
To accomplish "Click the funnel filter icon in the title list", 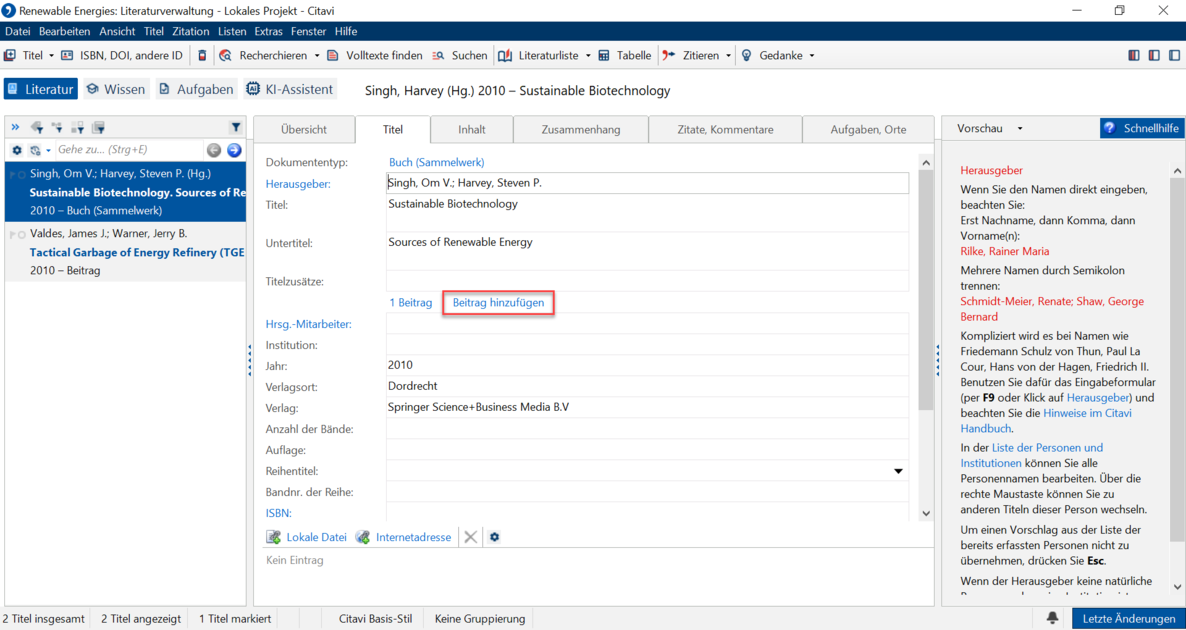I will coord(234,127).
